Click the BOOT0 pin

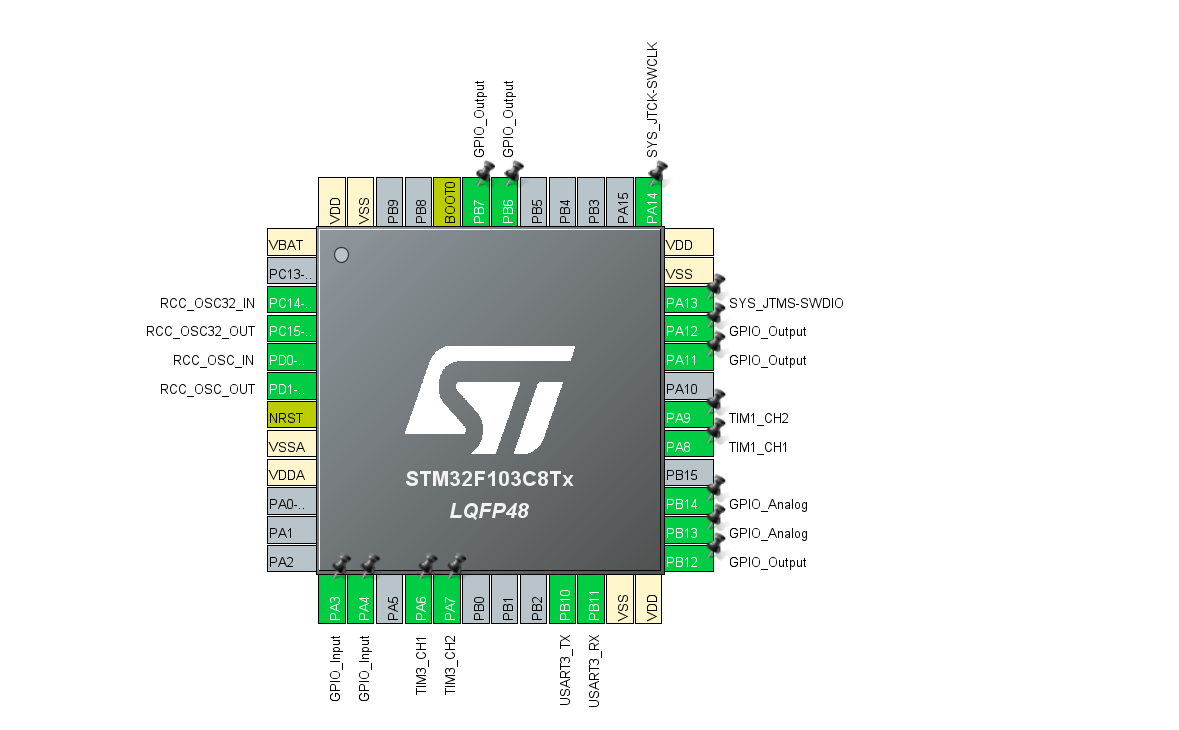click(x=449, y=201)
